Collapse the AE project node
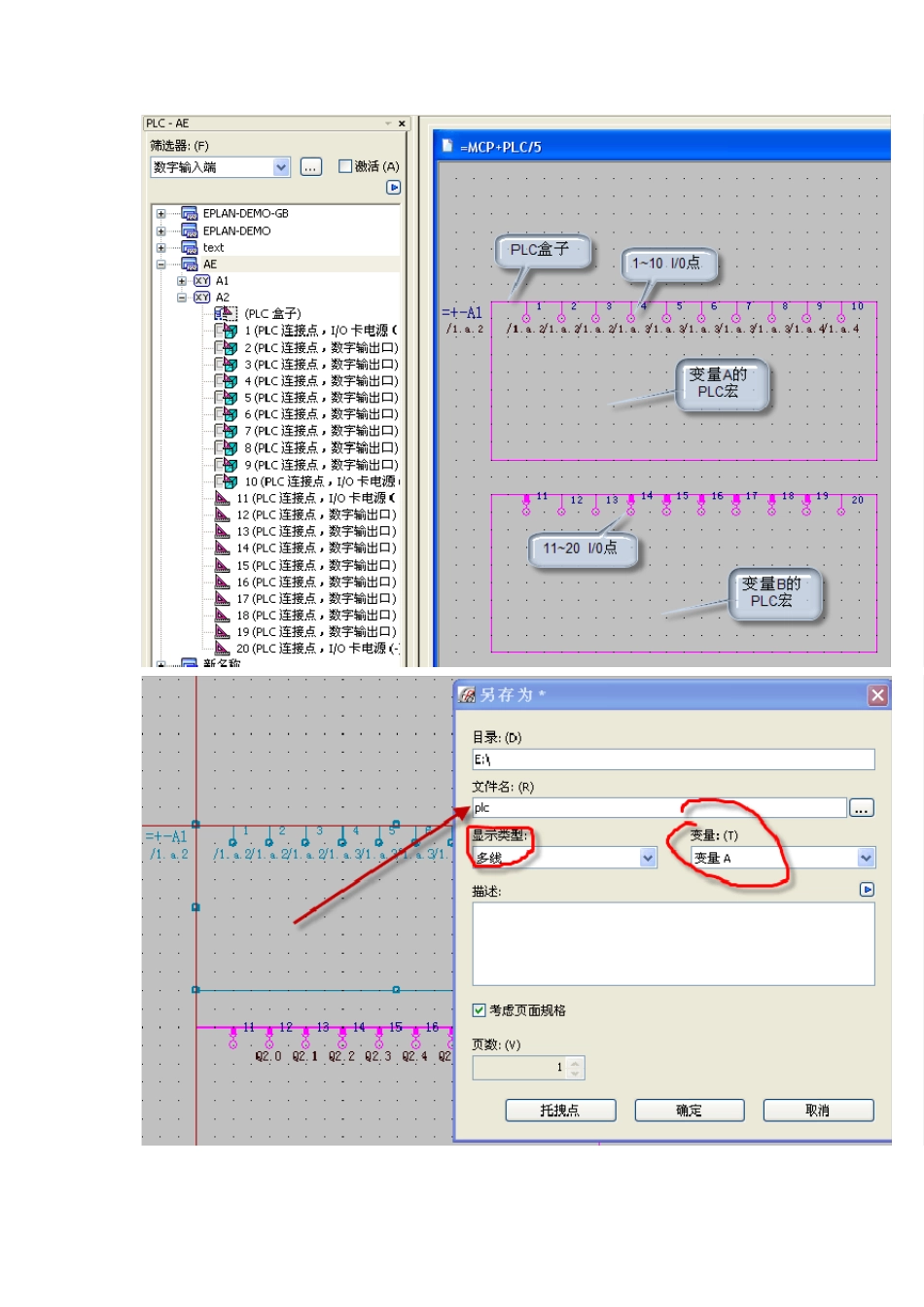The image size is (924, 1307). pyautogui.click(x=161, y=264)
